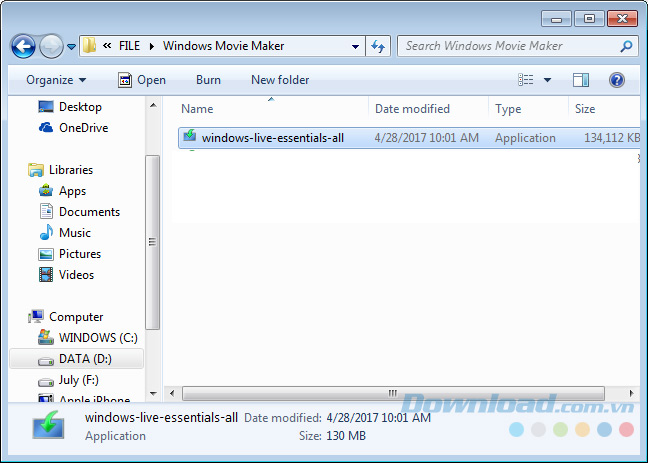Click the Open toolbar button
Screen dimensions: 648x463
pos(142,80)
